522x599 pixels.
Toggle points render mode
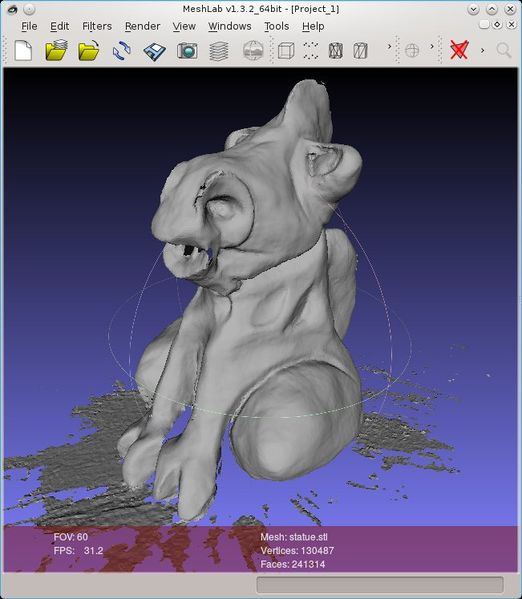point(311,50)
